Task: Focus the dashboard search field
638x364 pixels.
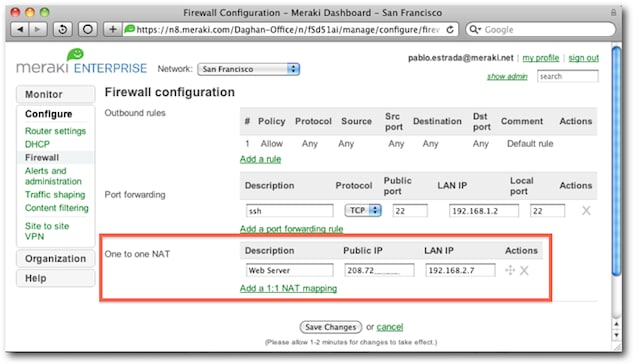Action: tap(568, 76)
